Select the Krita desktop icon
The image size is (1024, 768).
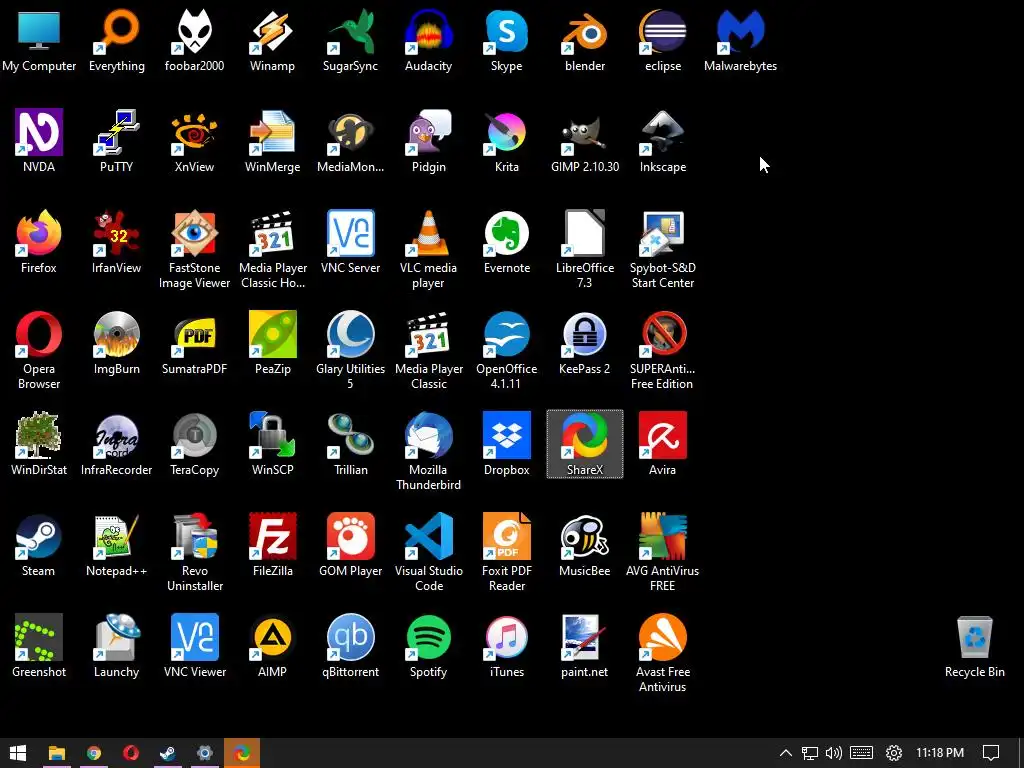pyautogui.click(x=506, y=141)
